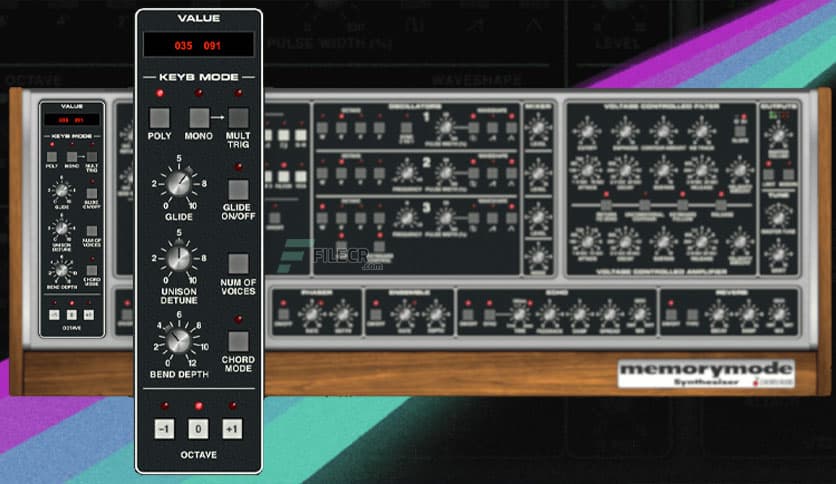
Task: Click the Echo feedback knob
Action: pyautogui.click(x=549, y=314)
